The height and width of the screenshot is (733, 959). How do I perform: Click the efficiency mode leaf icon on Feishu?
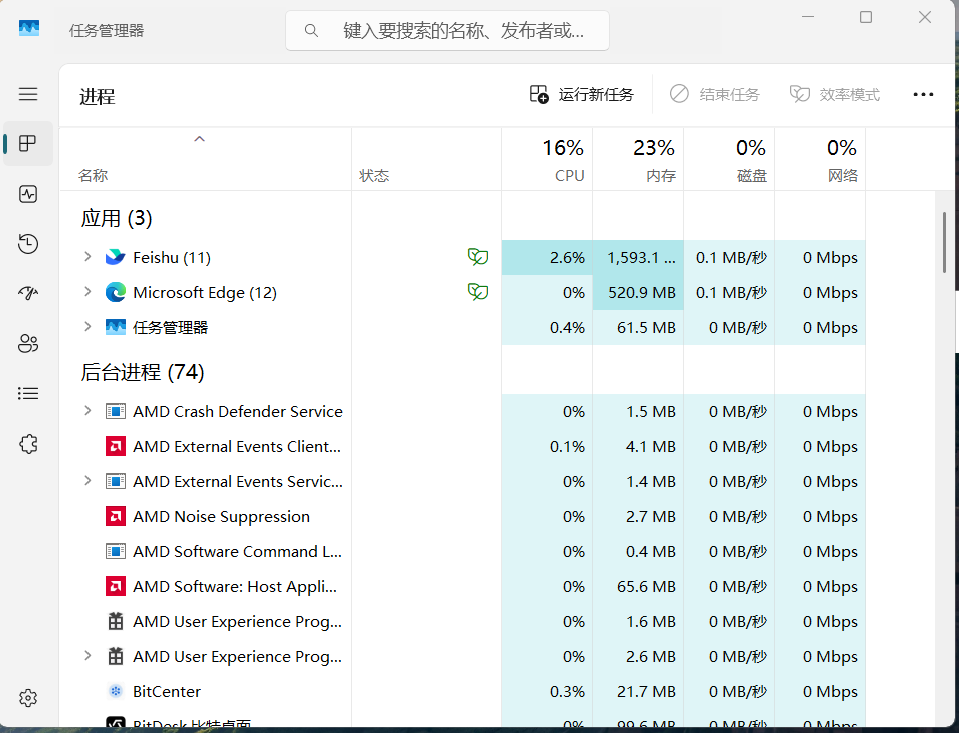click(x=478, y=256)
